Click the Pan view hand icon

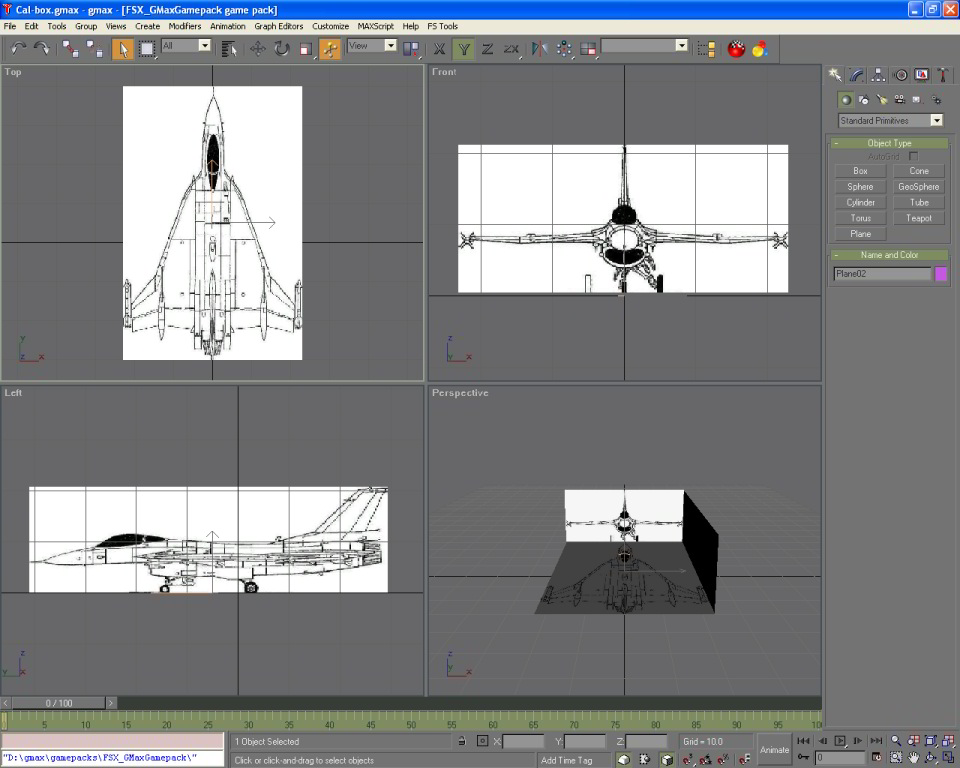coord(912,757)
